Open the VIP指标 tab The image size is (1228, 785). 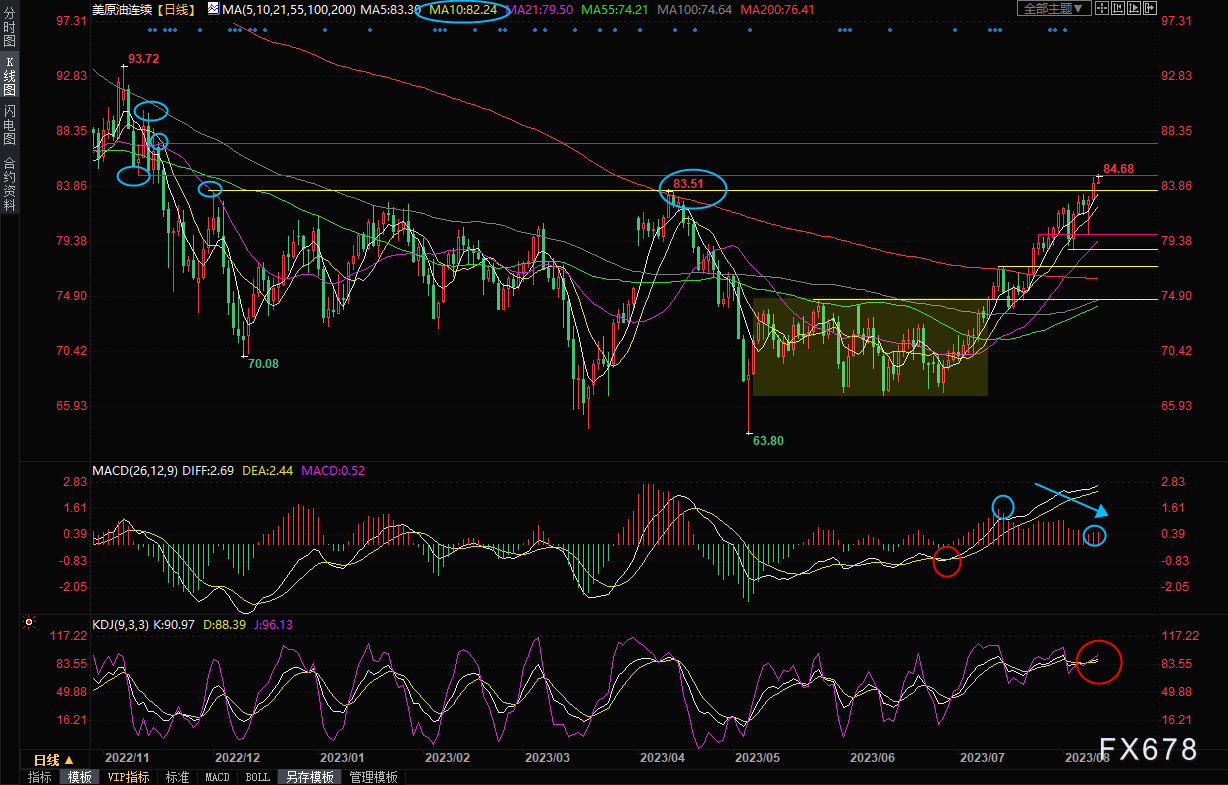pyautogui.click(x=128, y=777)
